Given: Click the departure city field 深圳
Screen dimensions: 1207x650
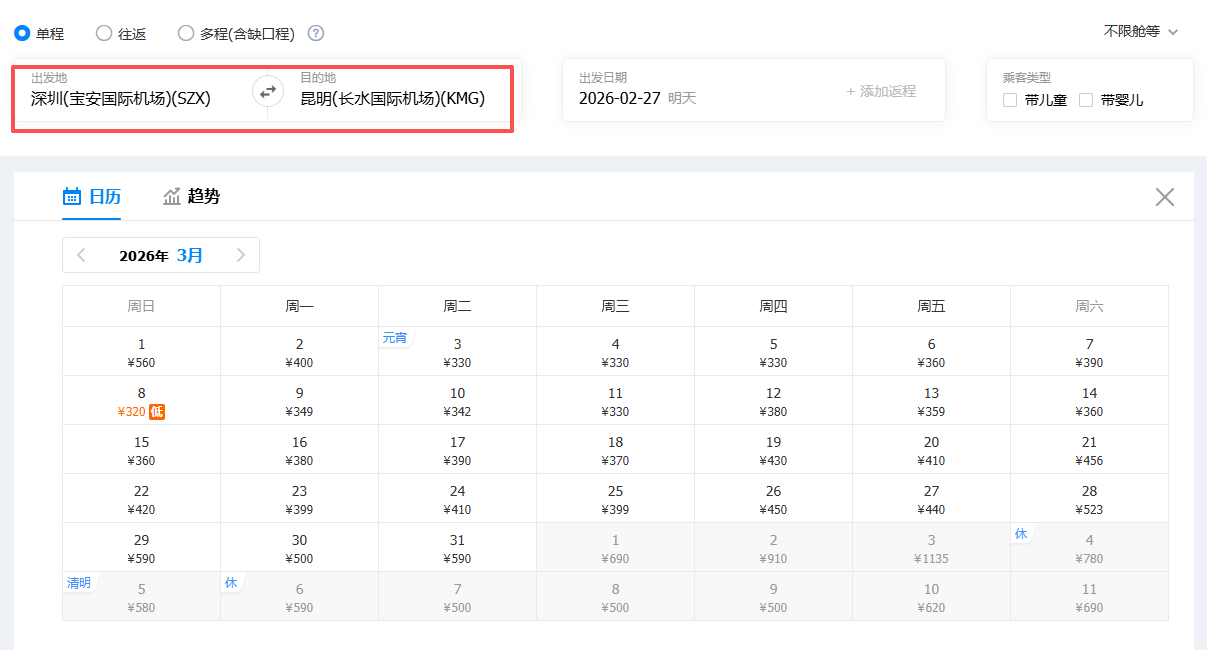Looking at the screenshot, I should click(x=121, y=98).
